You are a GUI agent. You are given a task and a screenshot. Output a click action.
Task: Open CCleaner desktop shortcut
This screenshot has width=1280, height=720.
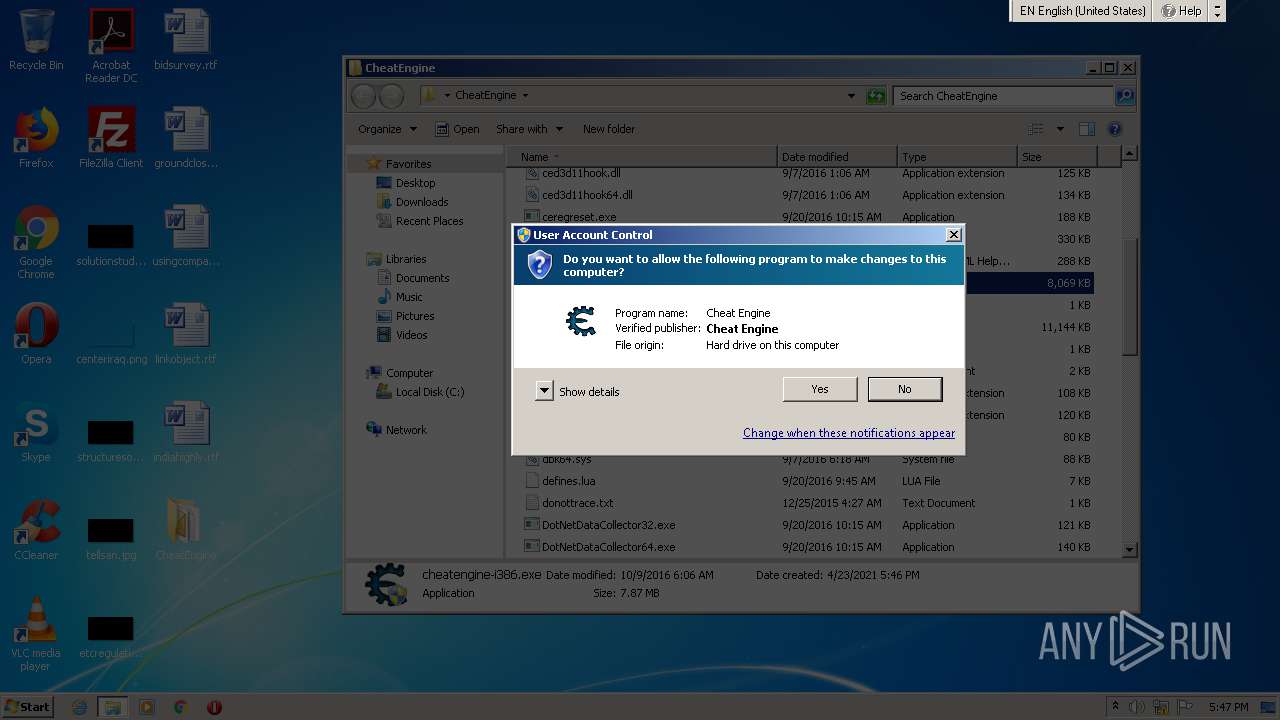tap(36, 530)
